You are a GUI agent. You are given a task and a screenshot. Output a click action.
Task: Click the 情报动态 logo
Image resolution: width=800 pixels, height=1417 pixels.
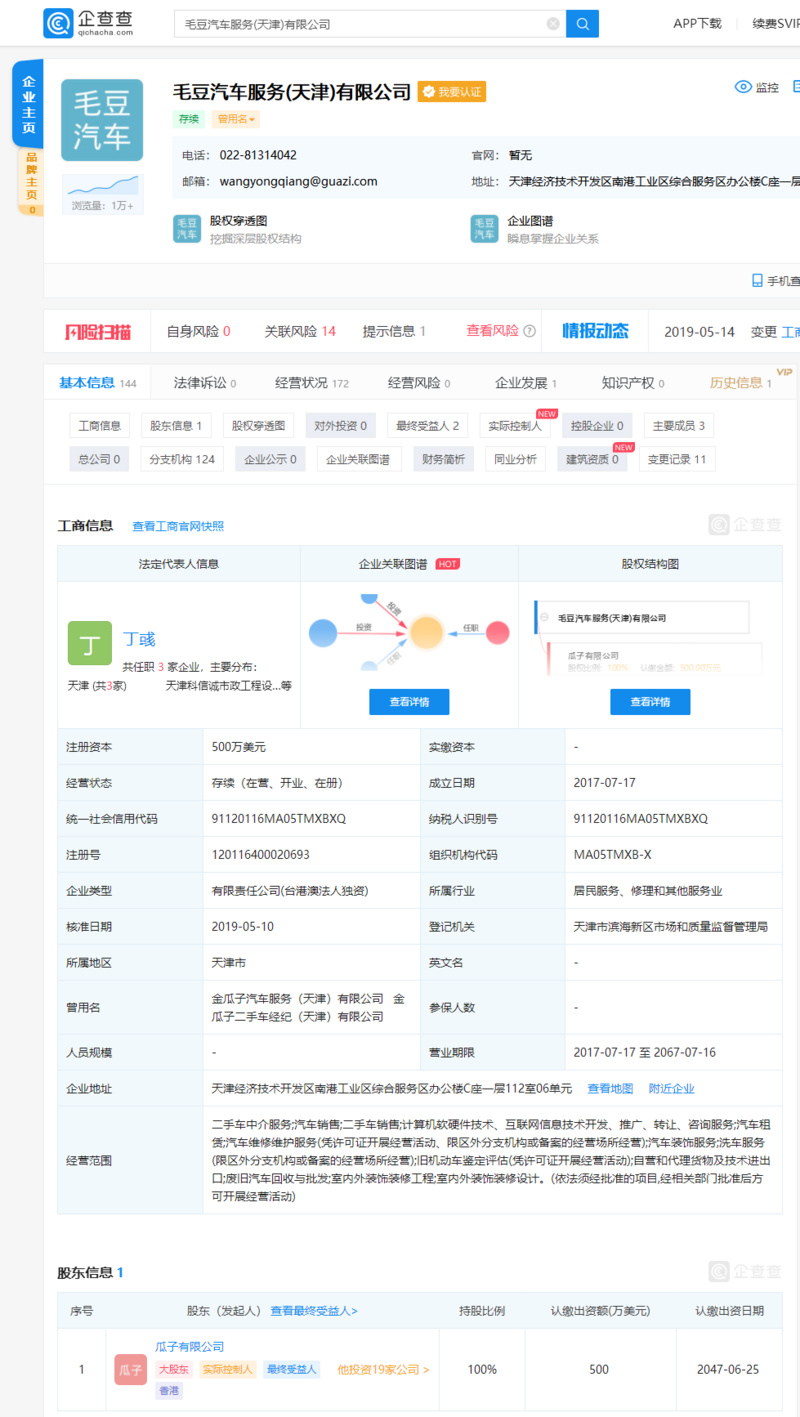click(x=595, y=331)
